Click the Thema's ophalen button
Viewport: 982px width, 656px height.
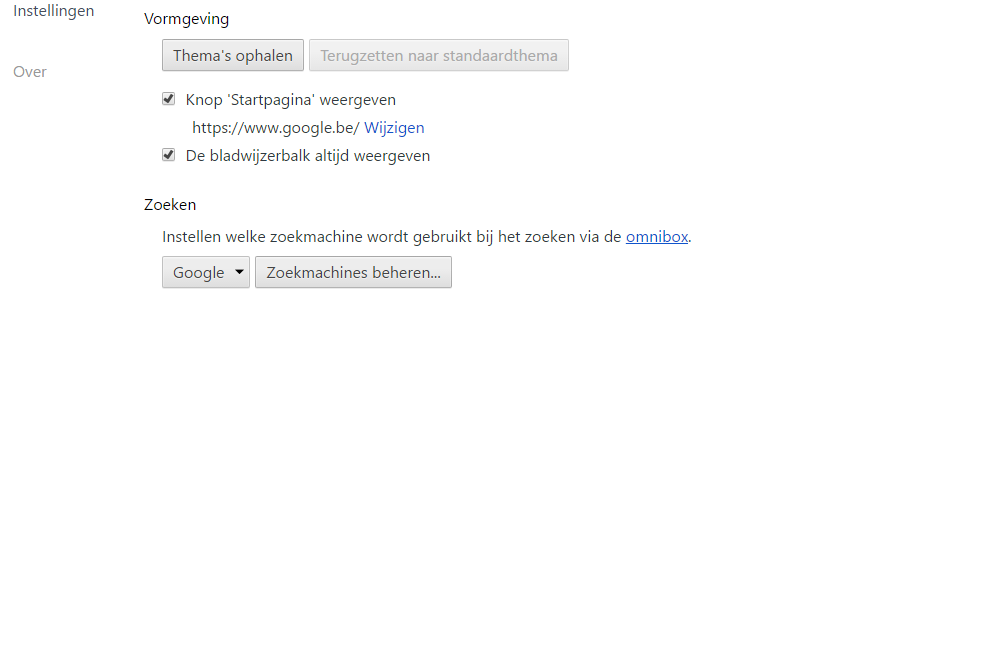233,56
